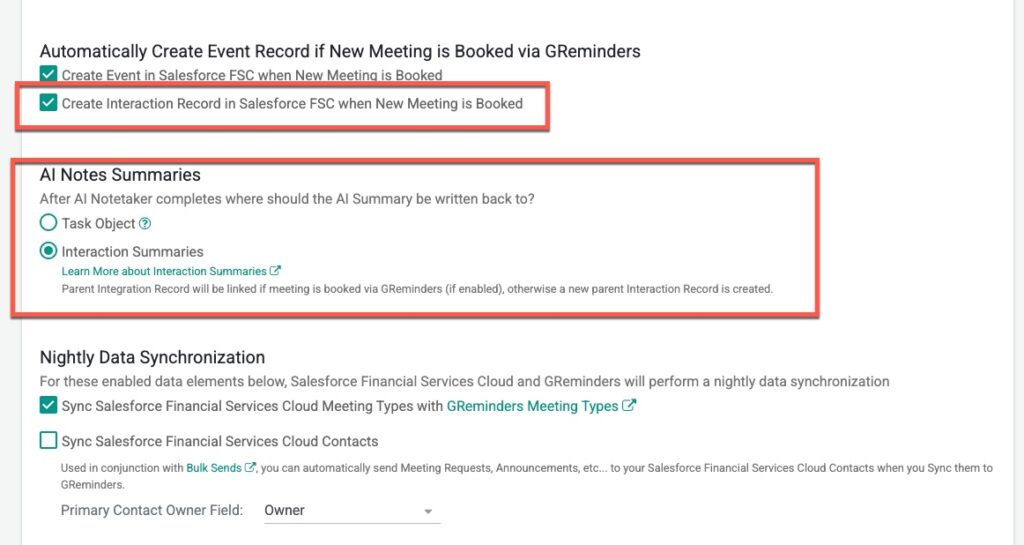Screen dimensions: 1024x545
Task: Open Learn More about Interaction Summaries link
Action: tap(164, 271)
